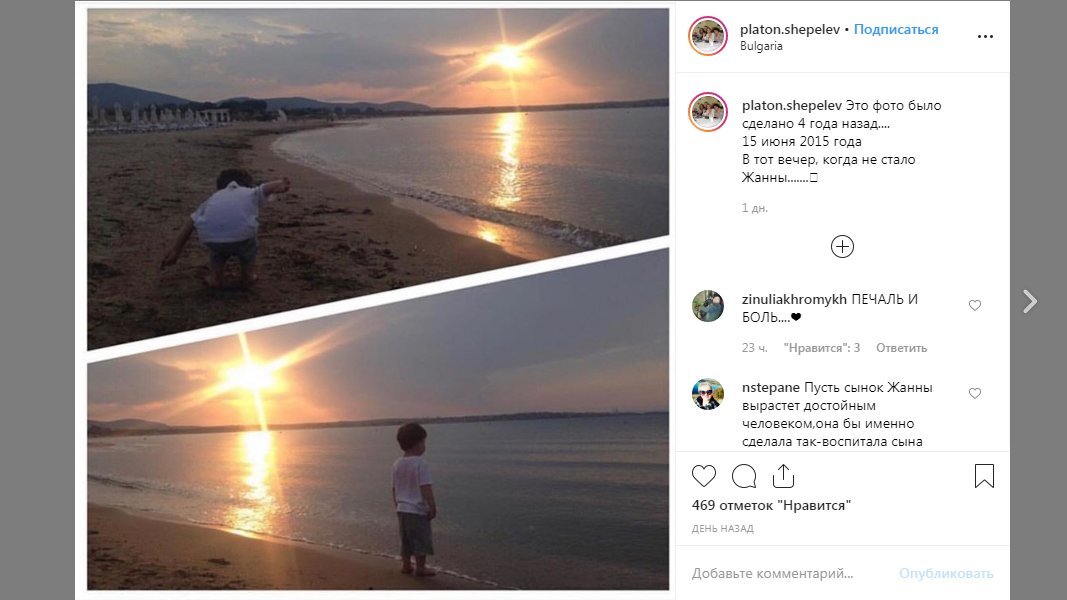Open the three-dot post options menu

[986, 37]
